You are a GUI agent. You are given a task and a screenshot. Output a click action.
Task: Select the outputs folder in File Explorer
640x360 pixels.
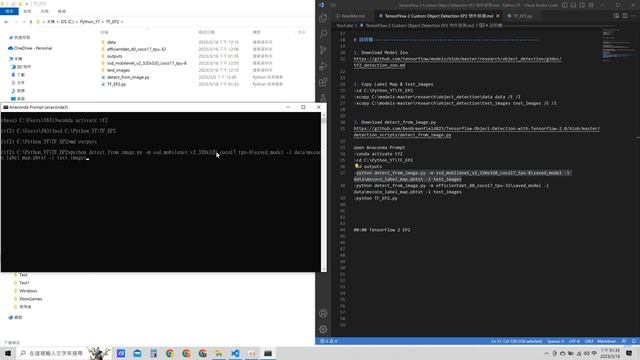pyautogui.click(x=114, y=56)
